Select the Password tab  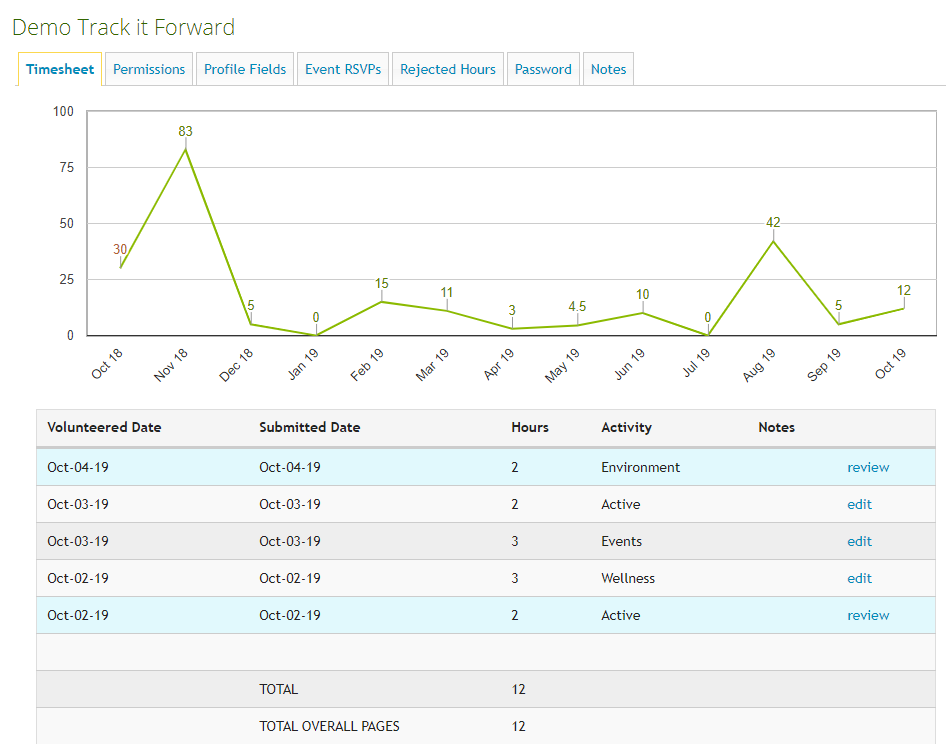(x=543, y=69)
